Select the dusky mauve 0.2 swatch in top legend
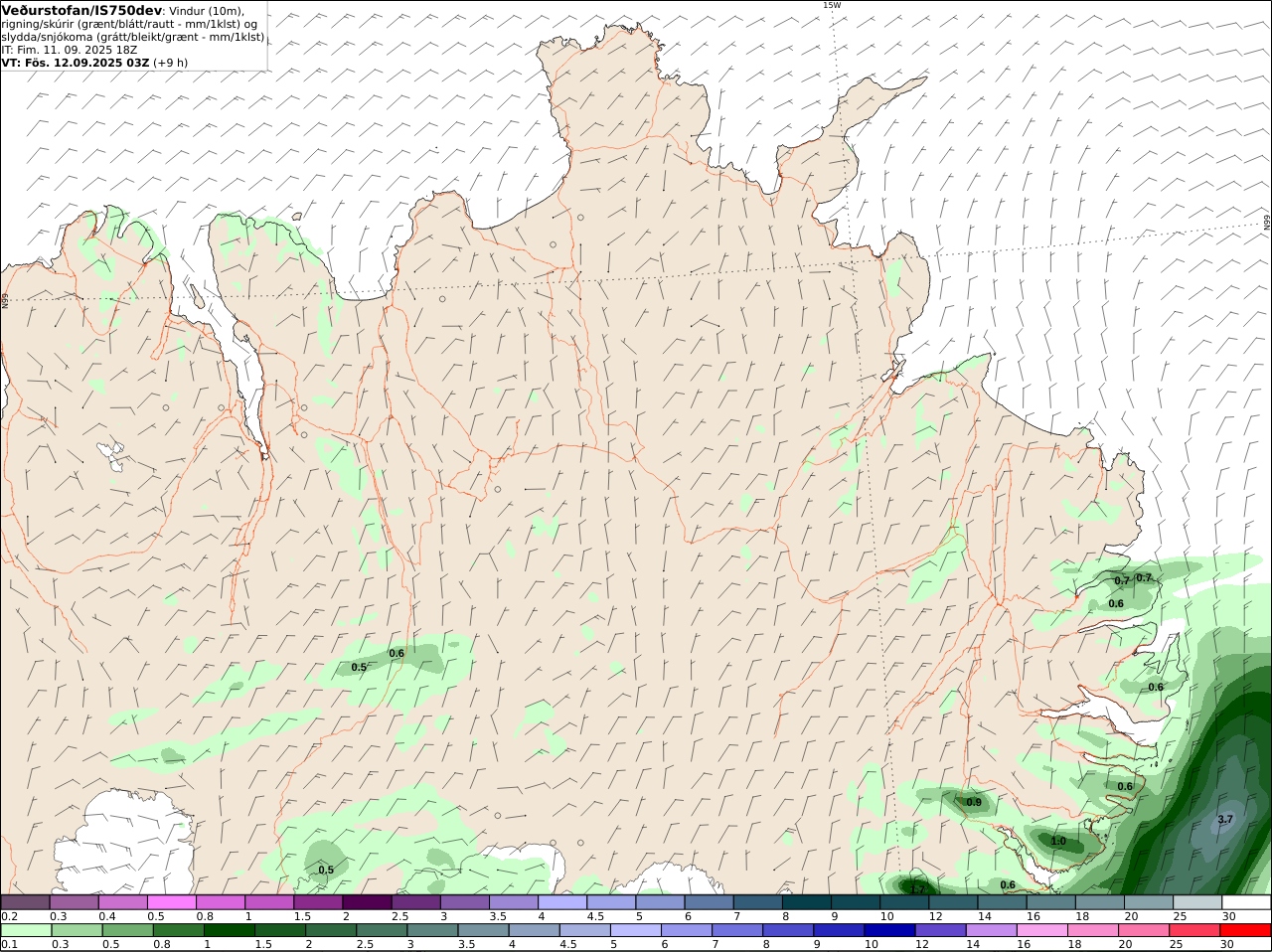 [x=25, y=902]
